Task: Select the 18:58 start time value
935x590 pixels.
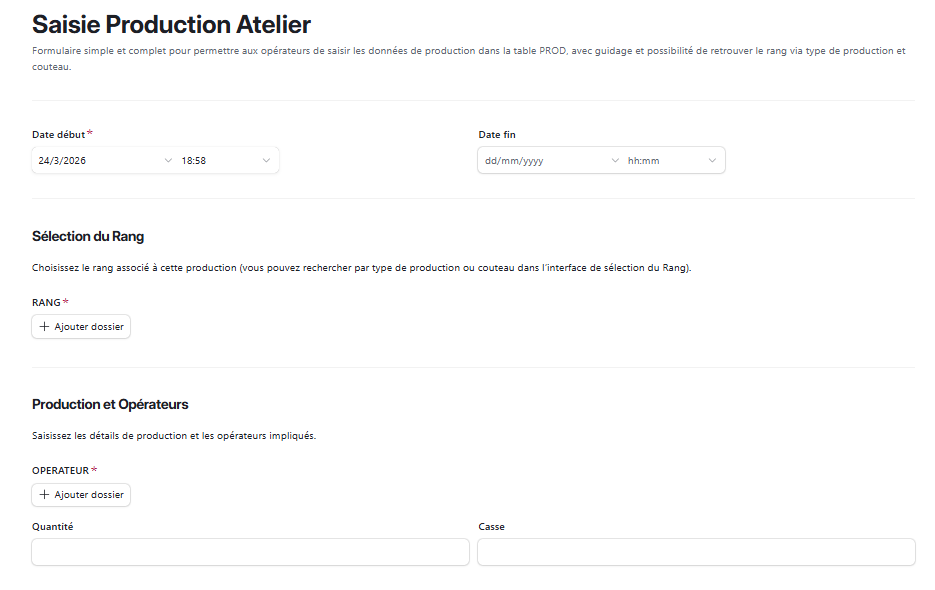Action: click(x=194, y=160)
